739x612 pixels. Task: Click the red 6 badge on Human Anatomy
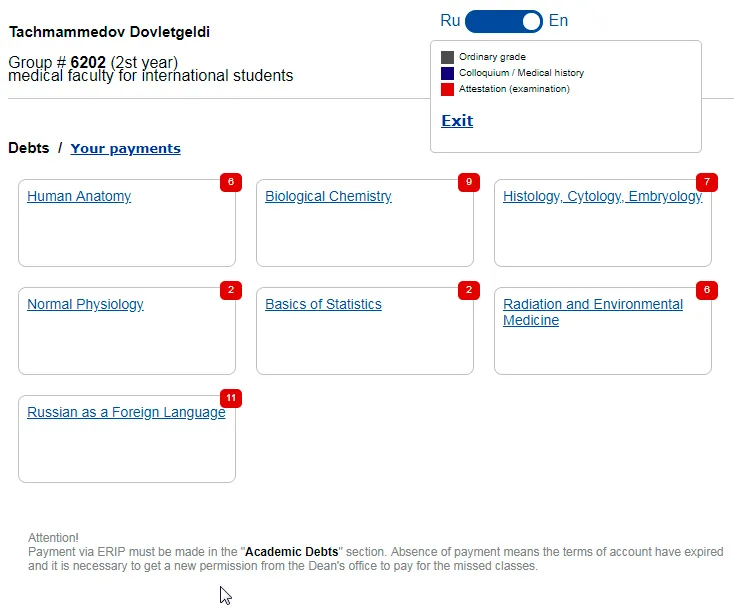pyautogui.click(x=231, y=182)
